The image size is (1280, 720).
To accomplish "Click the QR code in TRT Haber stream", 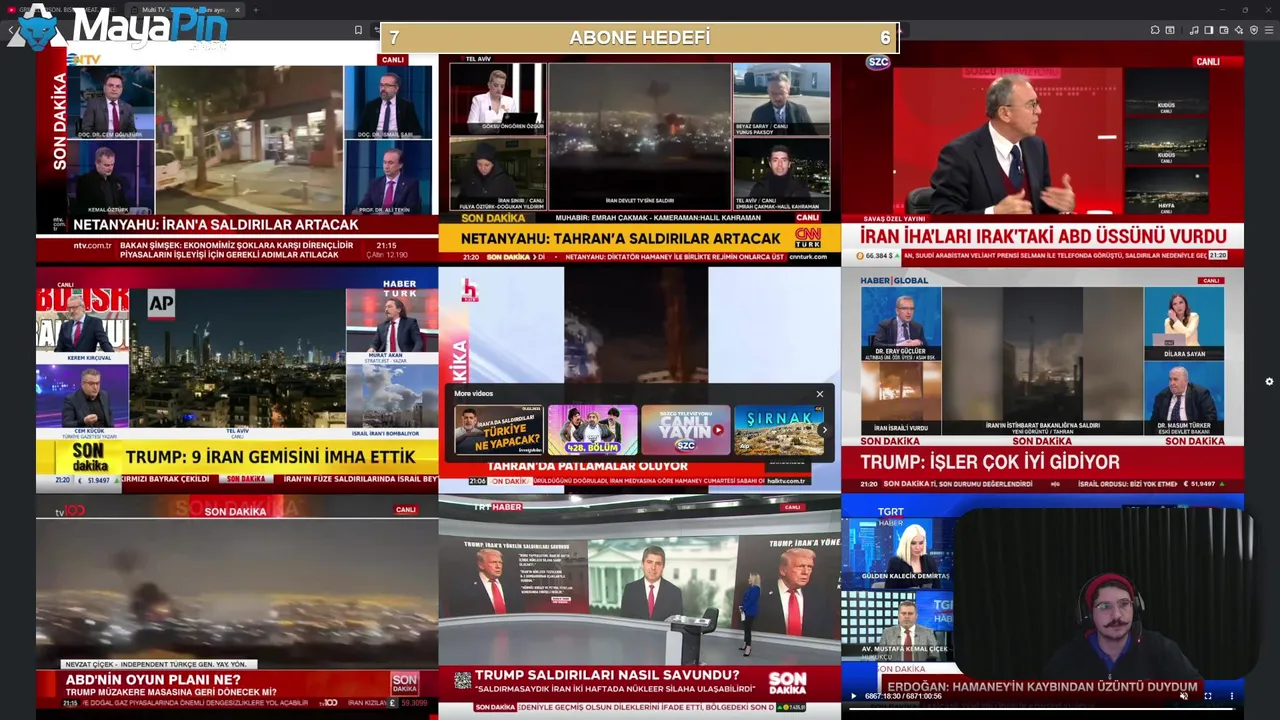I will (x=462, y=680).
